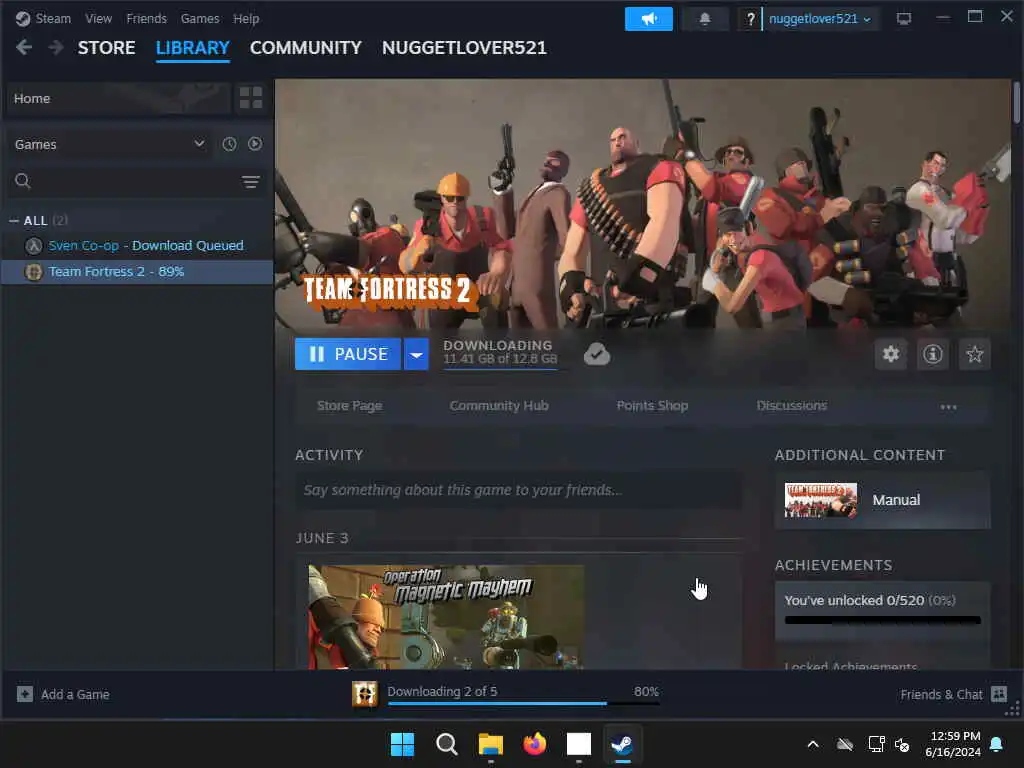Open File Explorer from taskbar
1024x768 pixels.
click(490, 744)
